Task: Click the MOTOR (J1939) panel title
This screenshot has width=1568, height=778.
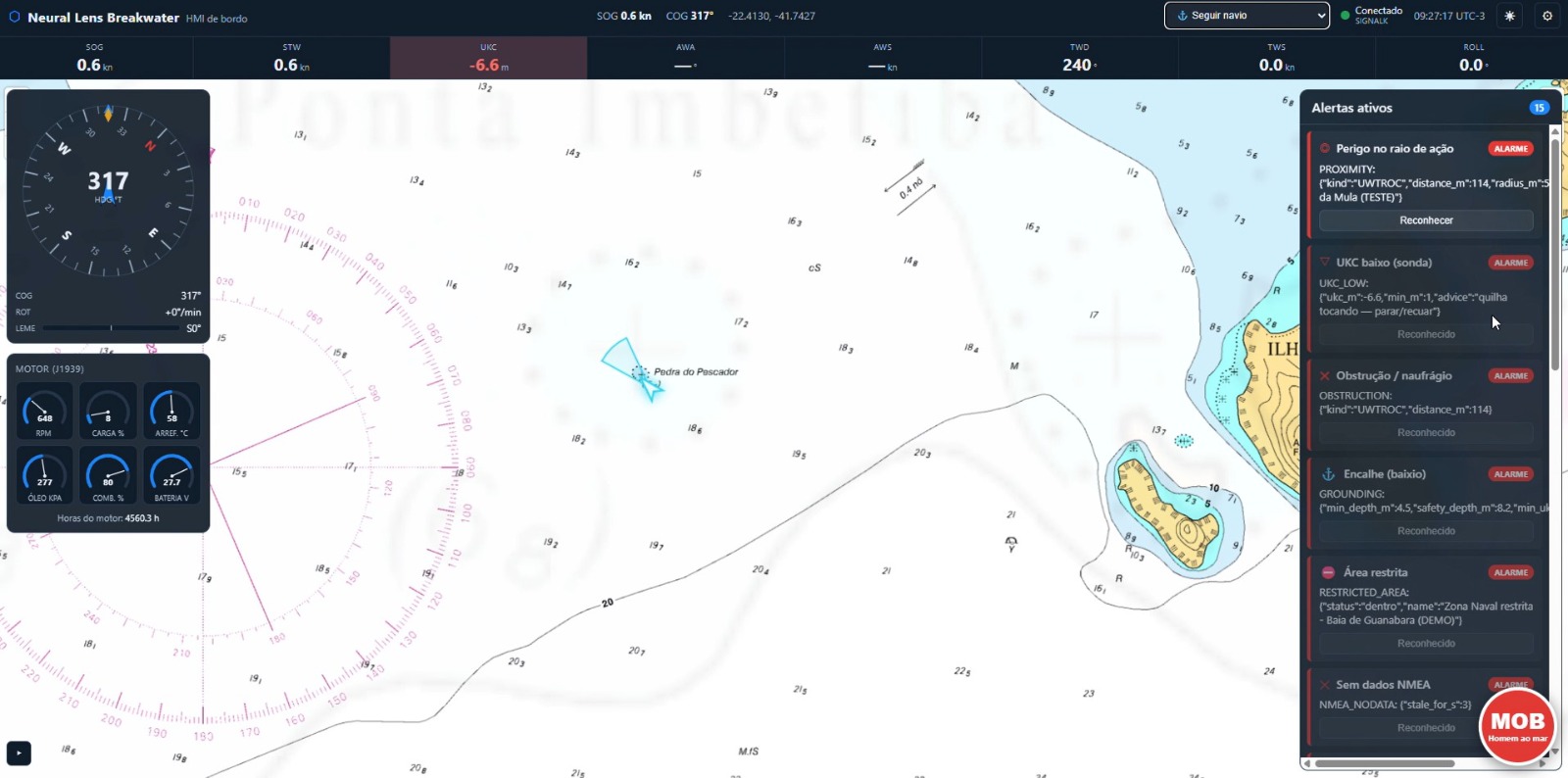Action: (50, 369)
